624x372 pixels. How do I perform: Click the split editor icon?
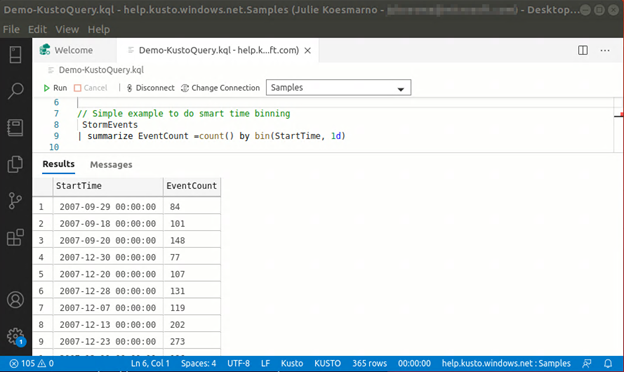tap(583, 50)
